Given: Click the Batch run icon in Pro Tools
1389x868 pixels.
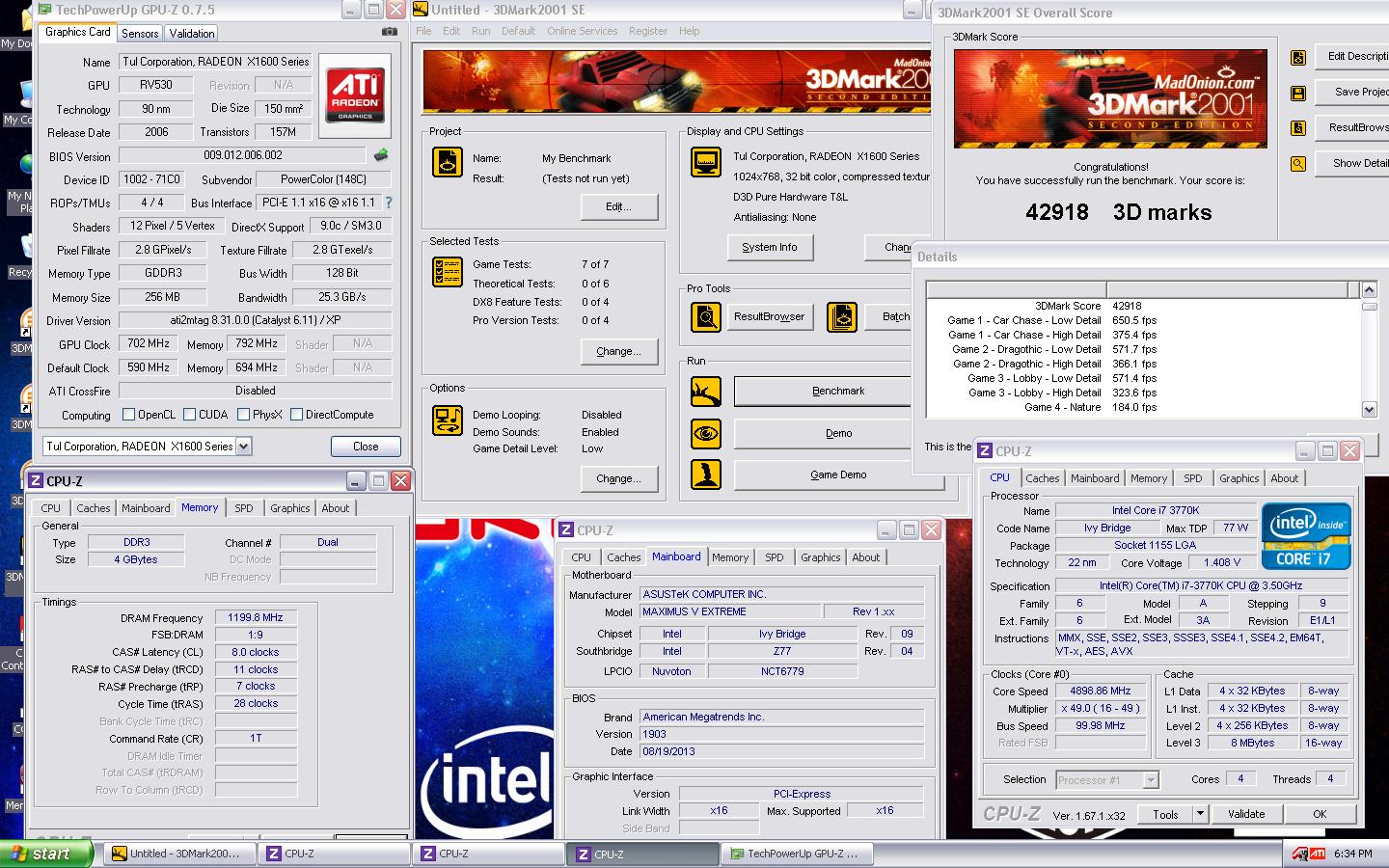Looking at the screenshot, I should [841, 316].
